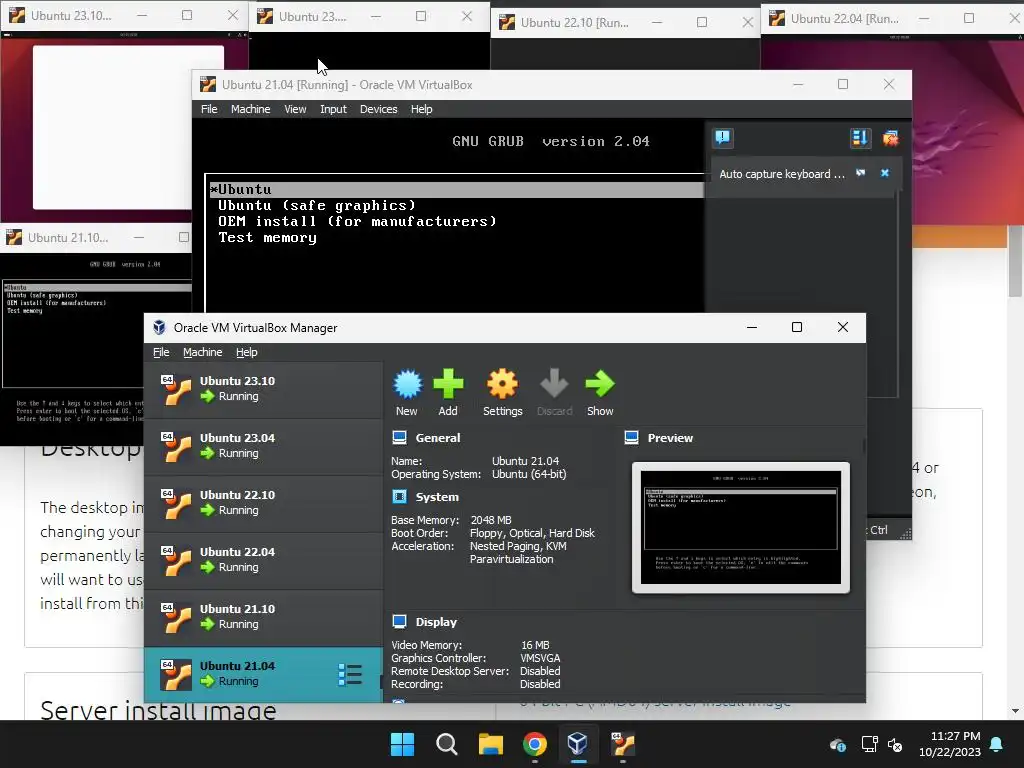This screenshot has width=1024, height=768.
Task: Click the Ubuntu 22.04 VM icon in list
Action: click(176, 560)
